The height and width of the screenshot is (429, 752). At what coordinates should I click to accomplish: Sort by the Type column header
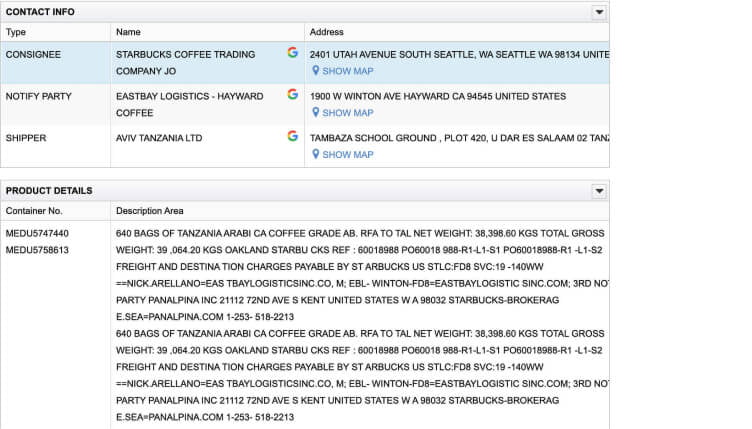tap(16, 32)
